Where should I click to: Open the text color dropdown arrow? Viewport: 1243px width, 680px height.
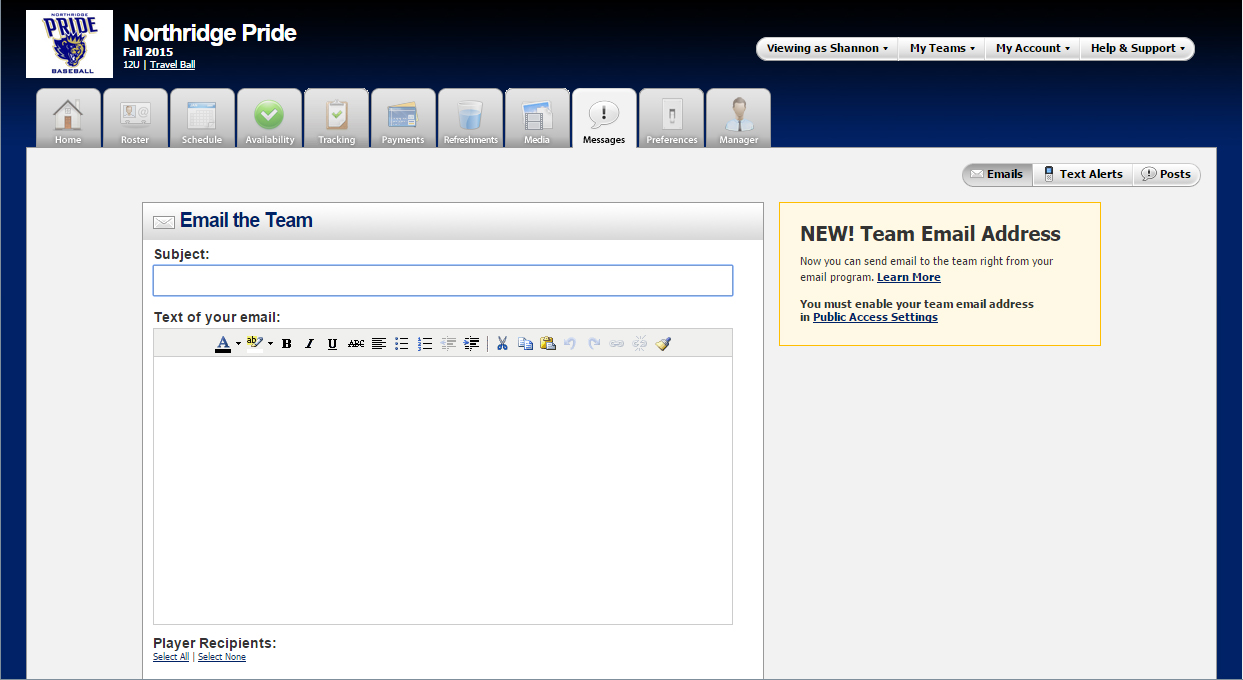click(238, 344)
